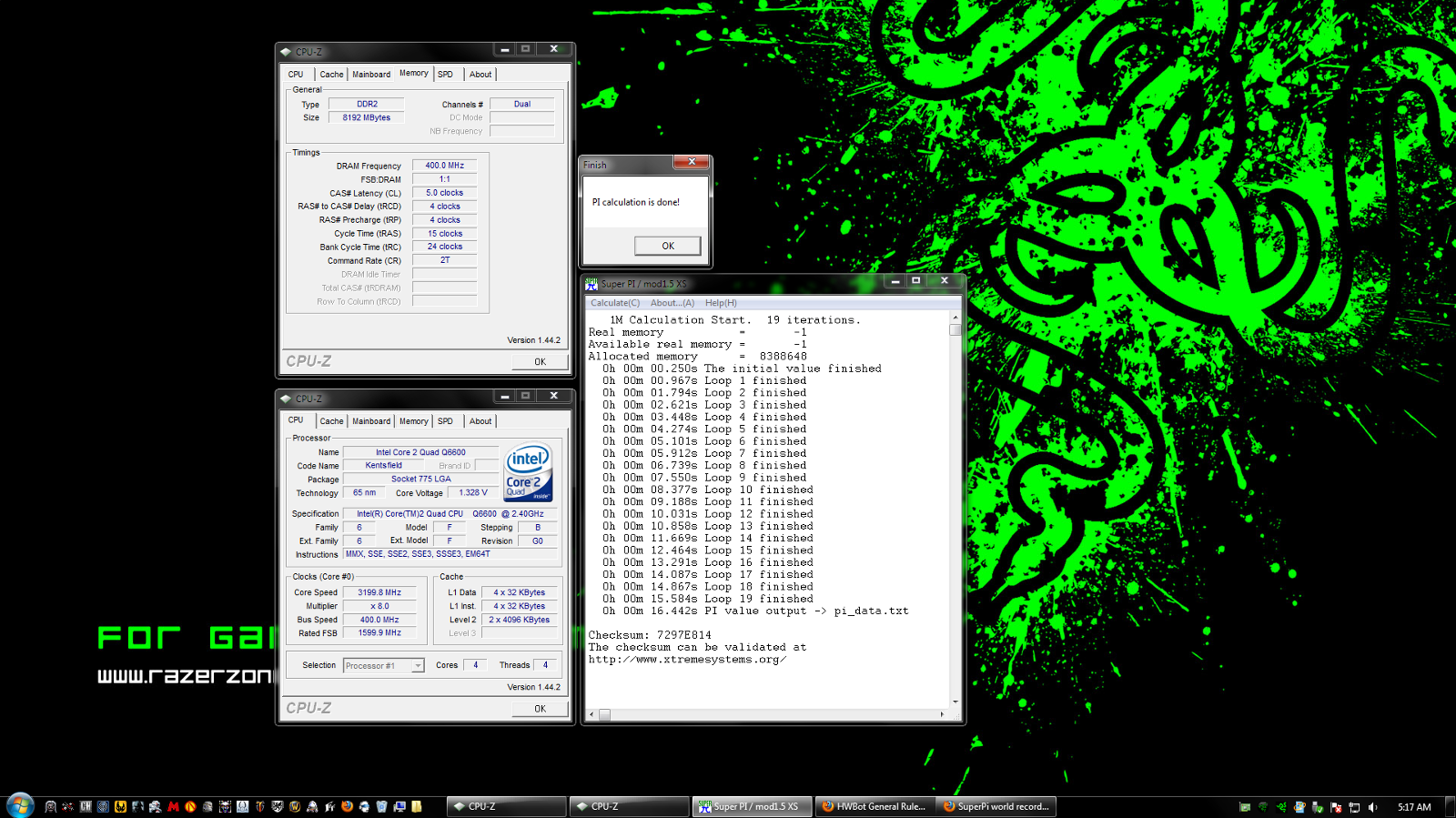Launch Firefox from the quick launch bar
The height and width of the screenshot is (818, 1456).
pyautogui.click(x=347, y=806)
